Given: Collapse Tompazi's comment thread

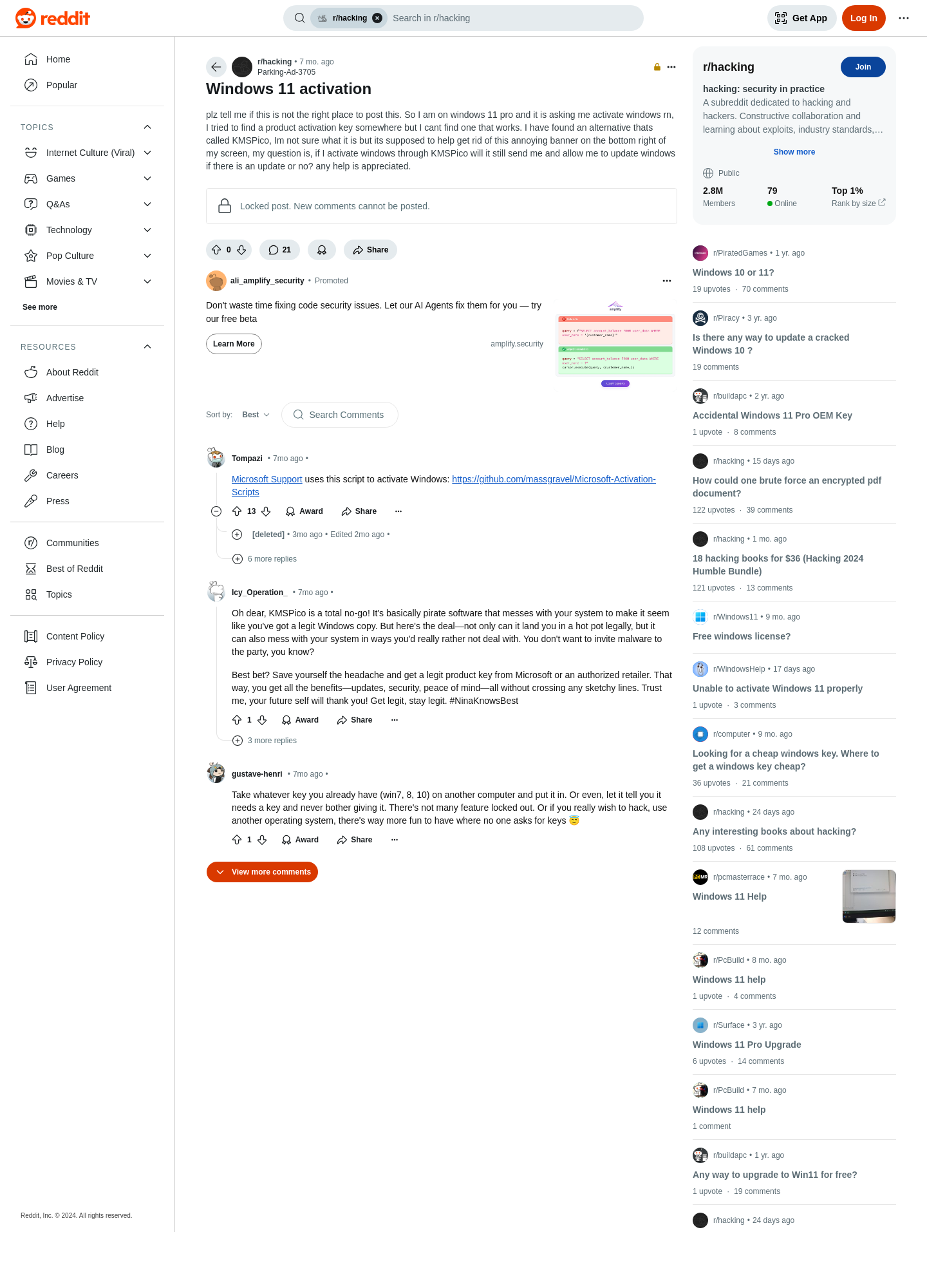Looking at the screenshot, I should 216,511.
